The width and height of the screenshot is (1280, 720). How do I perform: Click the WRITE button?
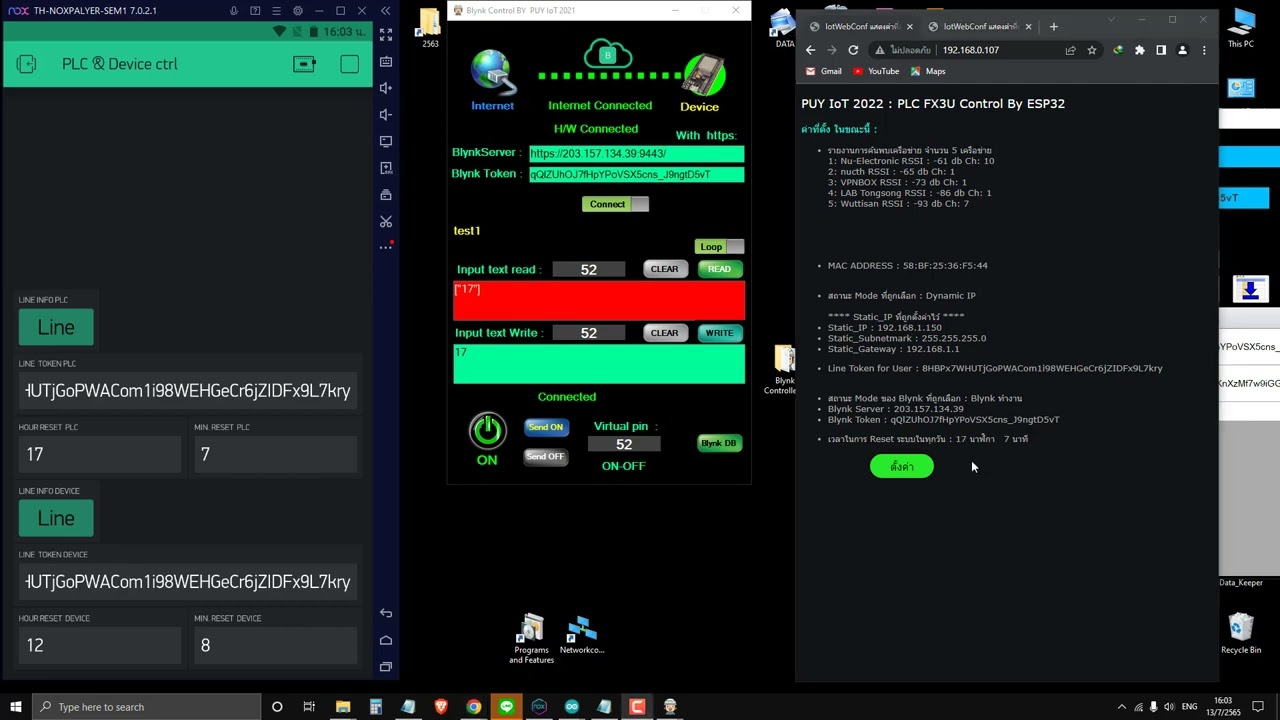719,333
